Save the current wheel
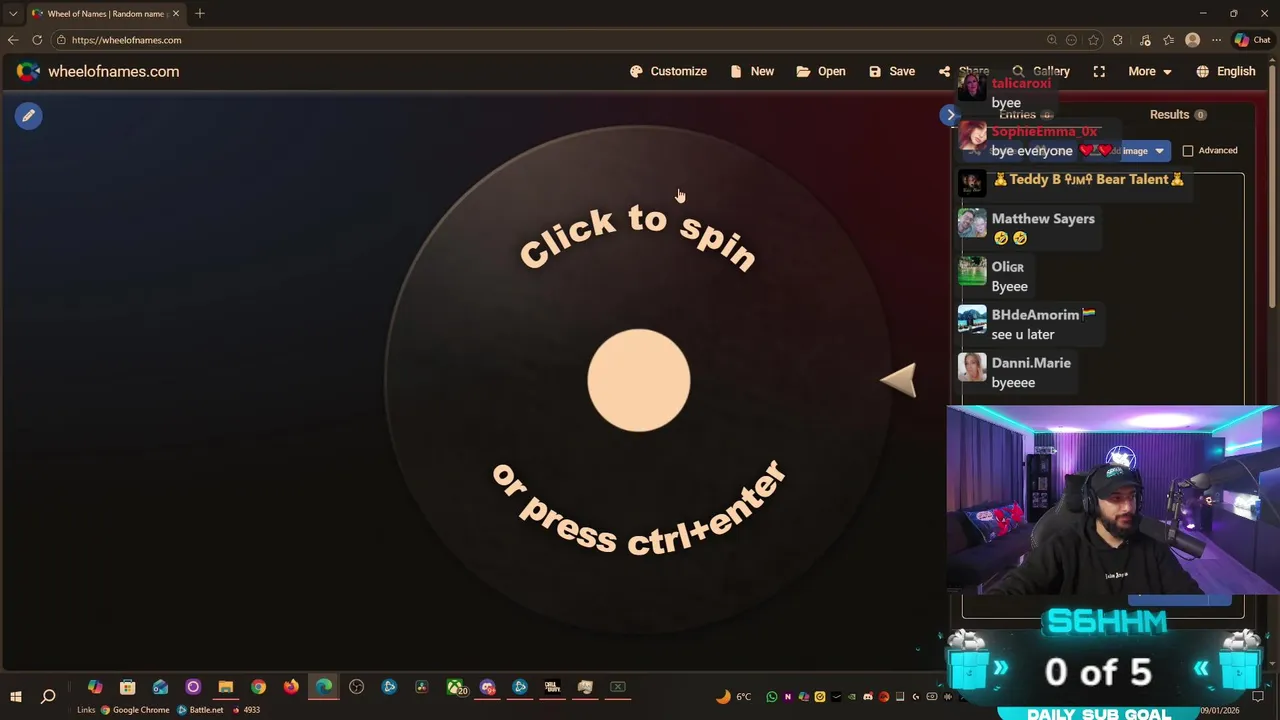Viewport: 1280px width, 720px height. (892, 71)
